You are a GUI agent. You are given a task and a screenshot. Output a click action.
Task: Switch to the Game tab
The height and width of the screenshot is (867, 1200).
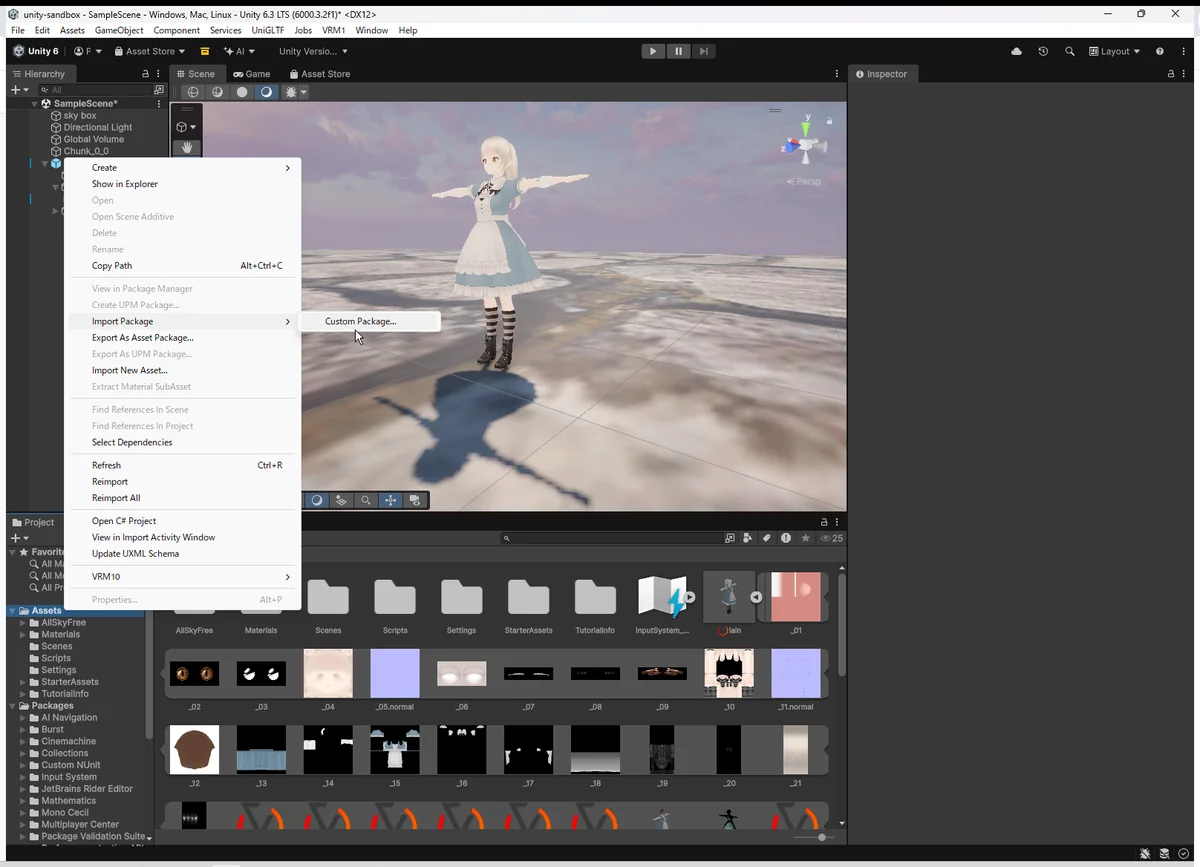tap(252, 74)
